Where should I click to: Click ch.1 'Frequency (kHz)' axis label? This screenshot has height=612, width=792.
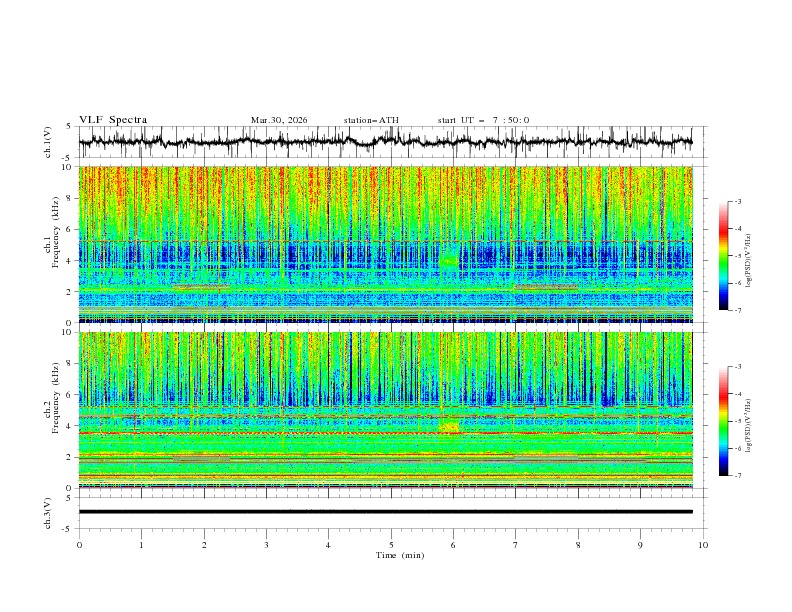click(56, 232)
